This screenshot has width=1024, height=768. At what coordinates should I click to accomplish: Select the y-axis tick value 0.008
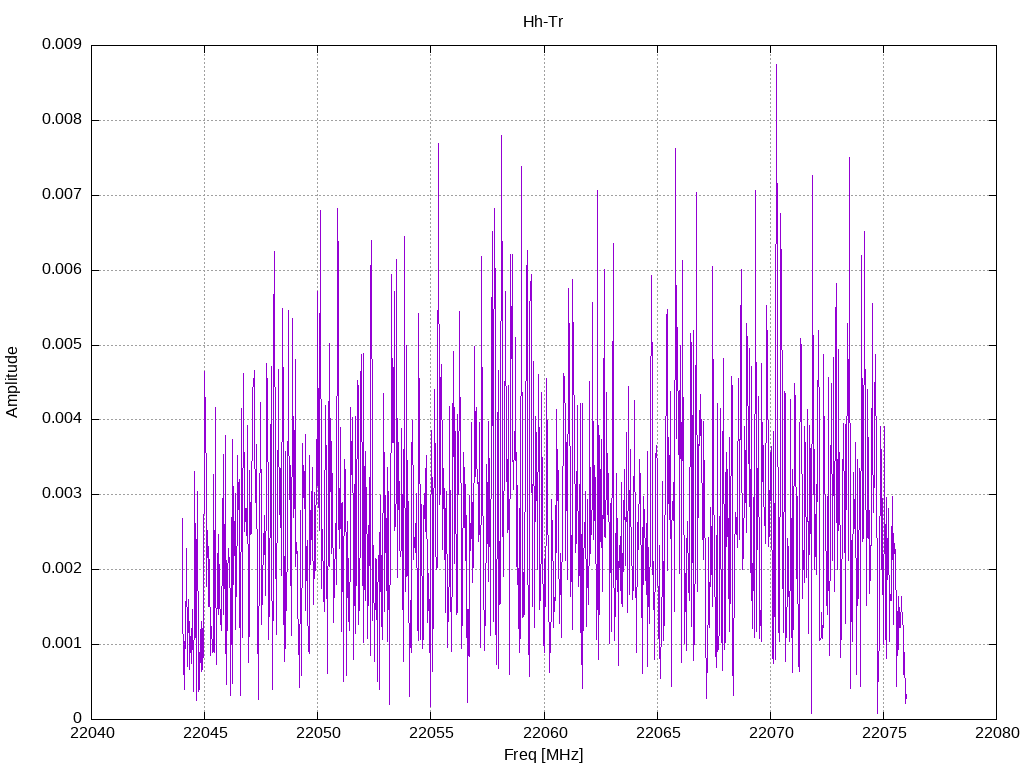click(x=62, y=120)
